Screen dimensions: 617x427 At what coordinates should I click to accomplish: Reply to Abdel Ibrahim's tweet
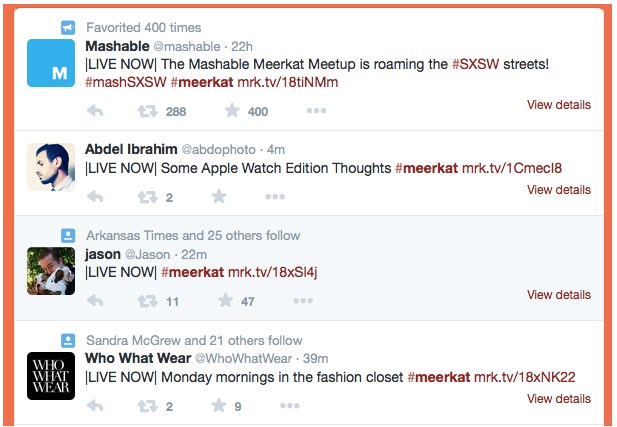[x=96, y=197]
